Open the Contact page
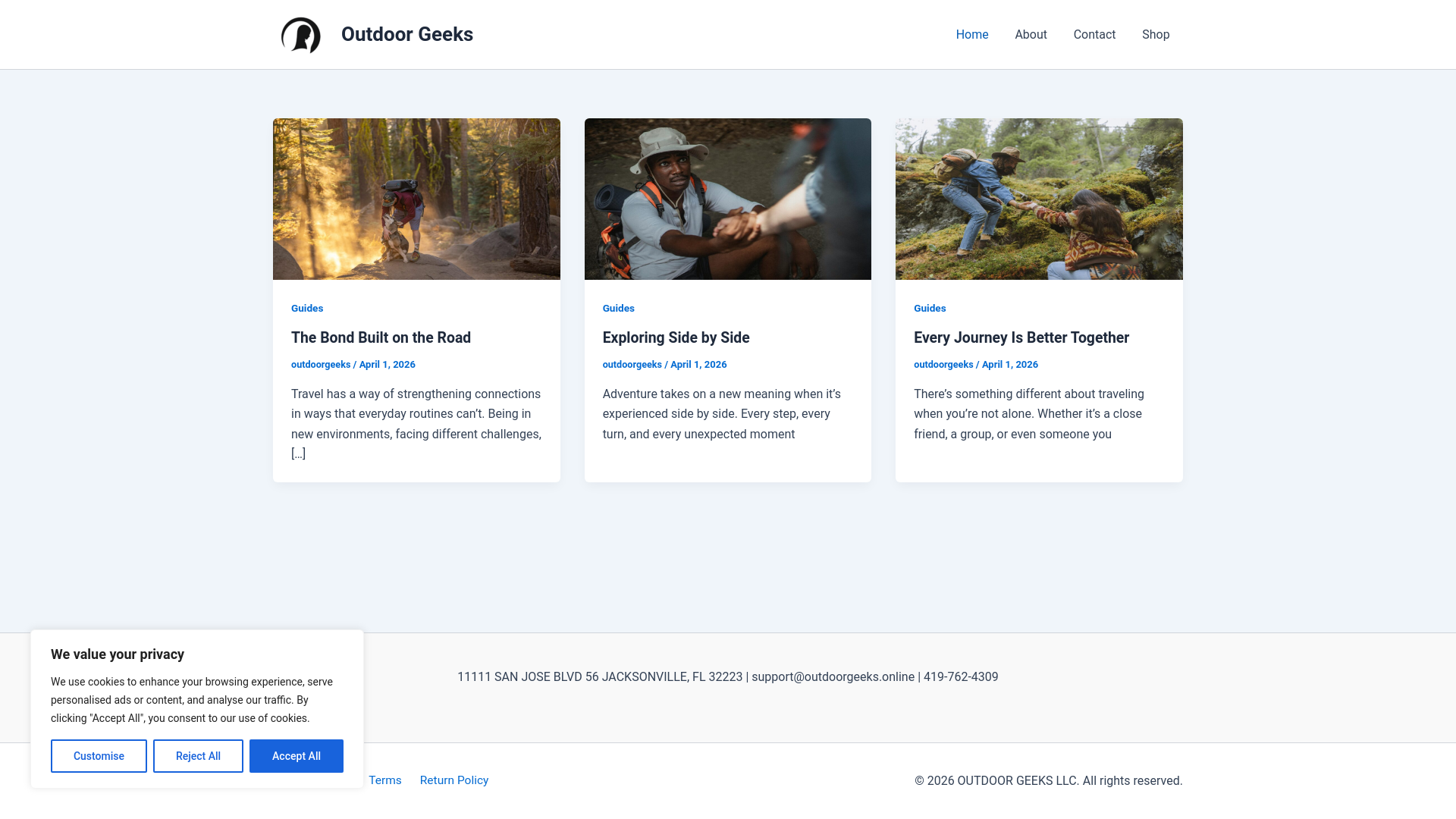The image size is (1456, 819). pos(1094,35)
